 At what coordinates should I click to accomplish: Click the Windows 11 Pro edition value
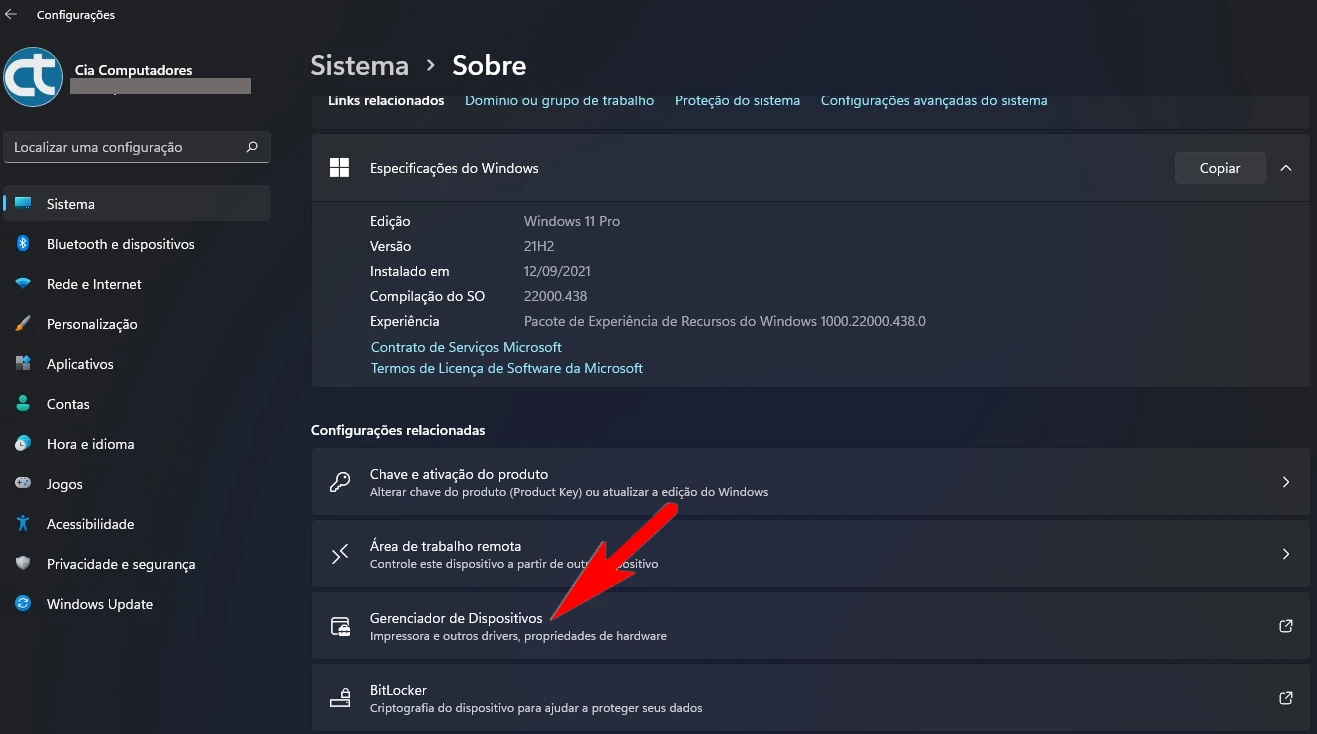pos(572,221)
